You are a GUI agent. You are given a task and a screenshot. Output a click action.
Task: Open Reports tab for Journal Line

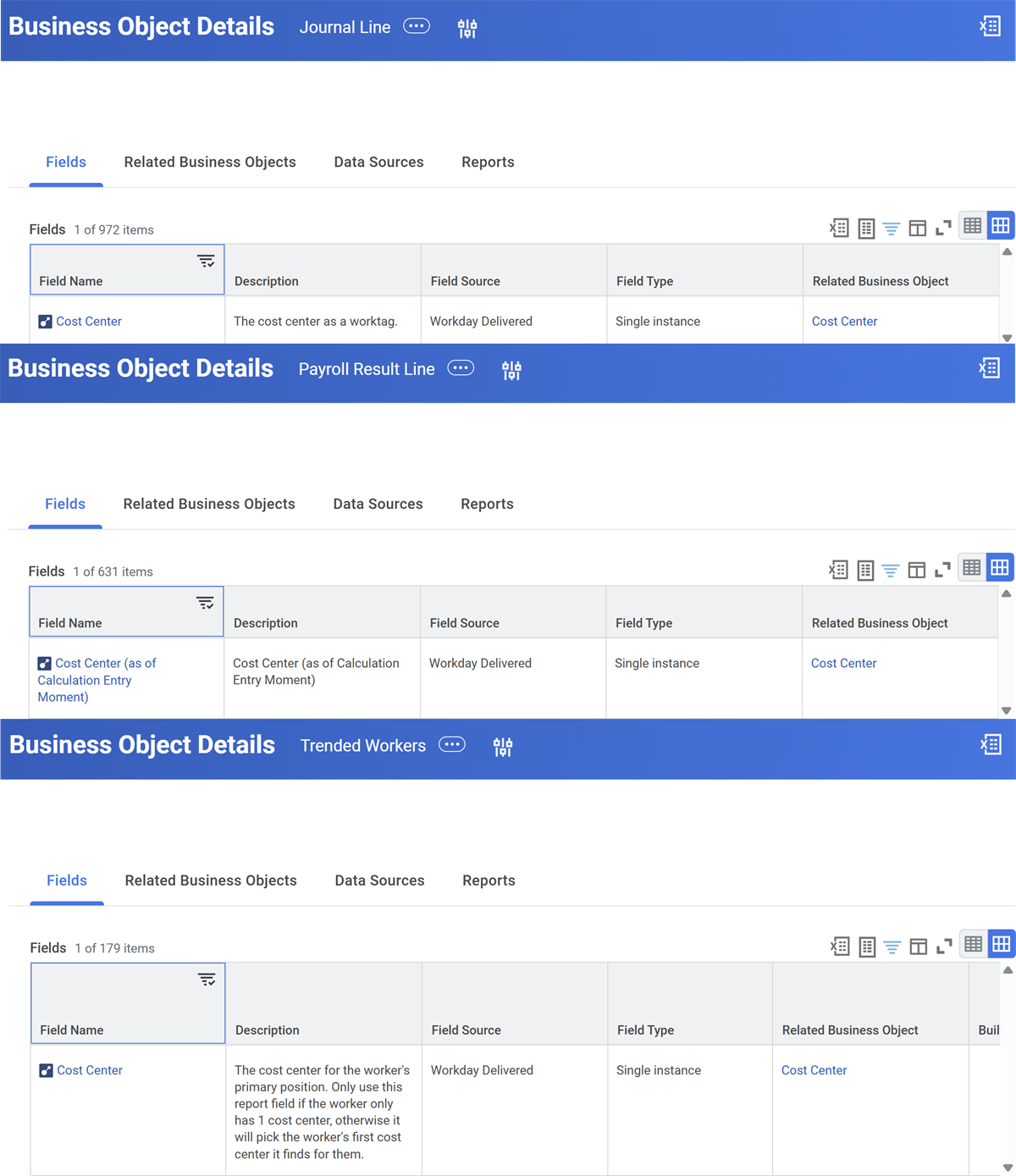pos(488,162)
